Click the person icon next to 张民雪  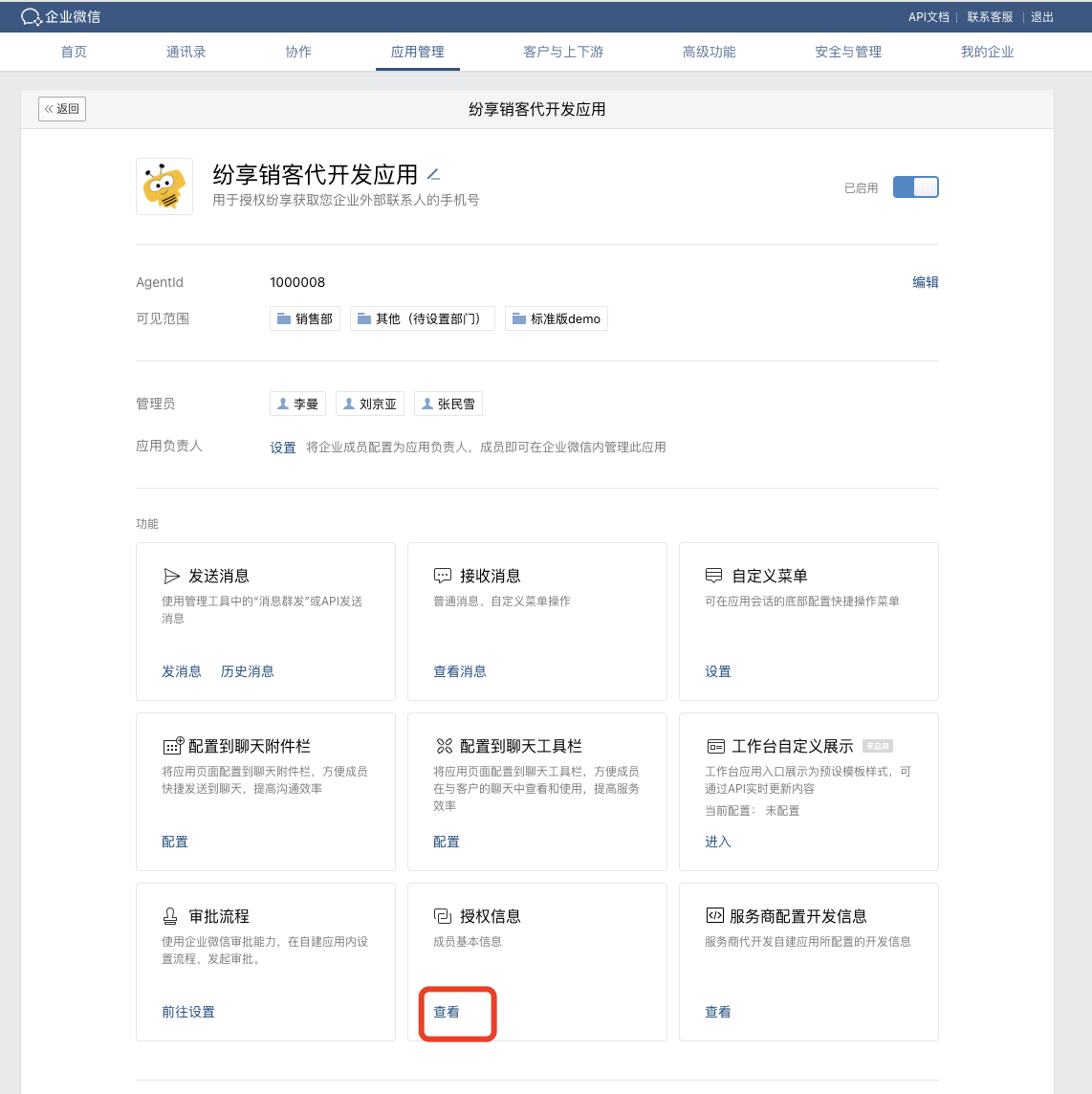(x=427, y=404)
